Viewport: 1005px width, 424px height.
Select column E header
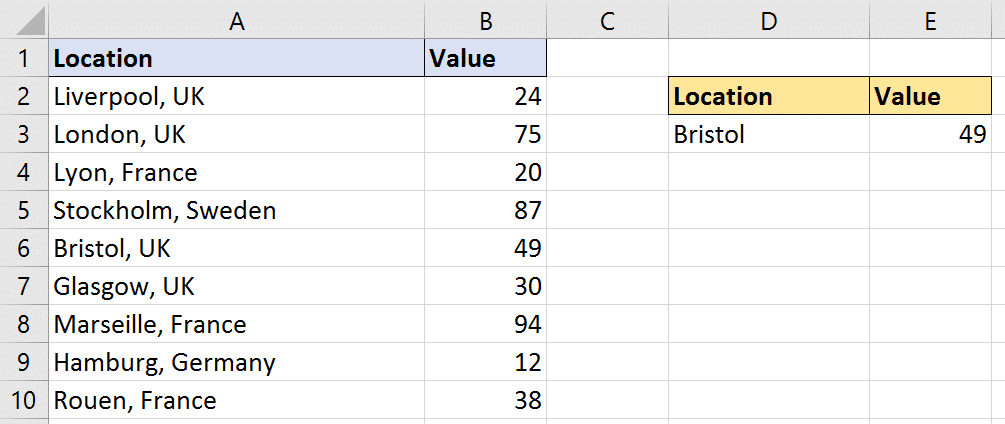pyautogui.click(x=931, y=21)
